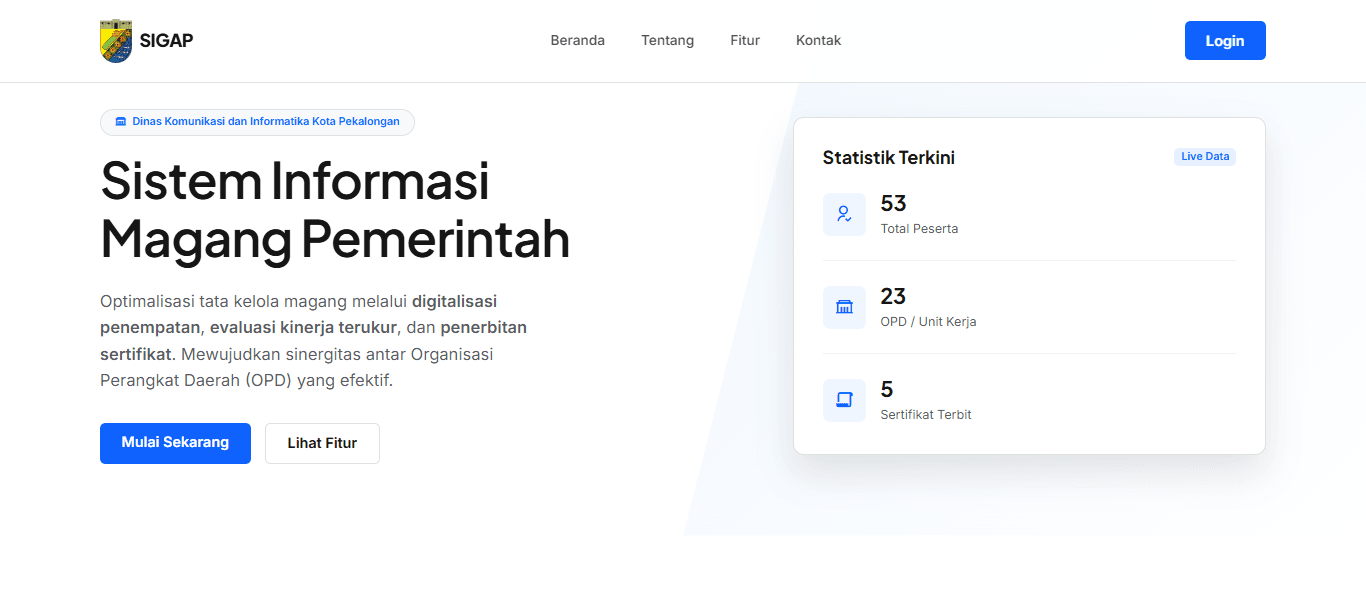Open the Fitur navigation link
This screenshot has width=1366, height=605.
(x=745, y=40)
